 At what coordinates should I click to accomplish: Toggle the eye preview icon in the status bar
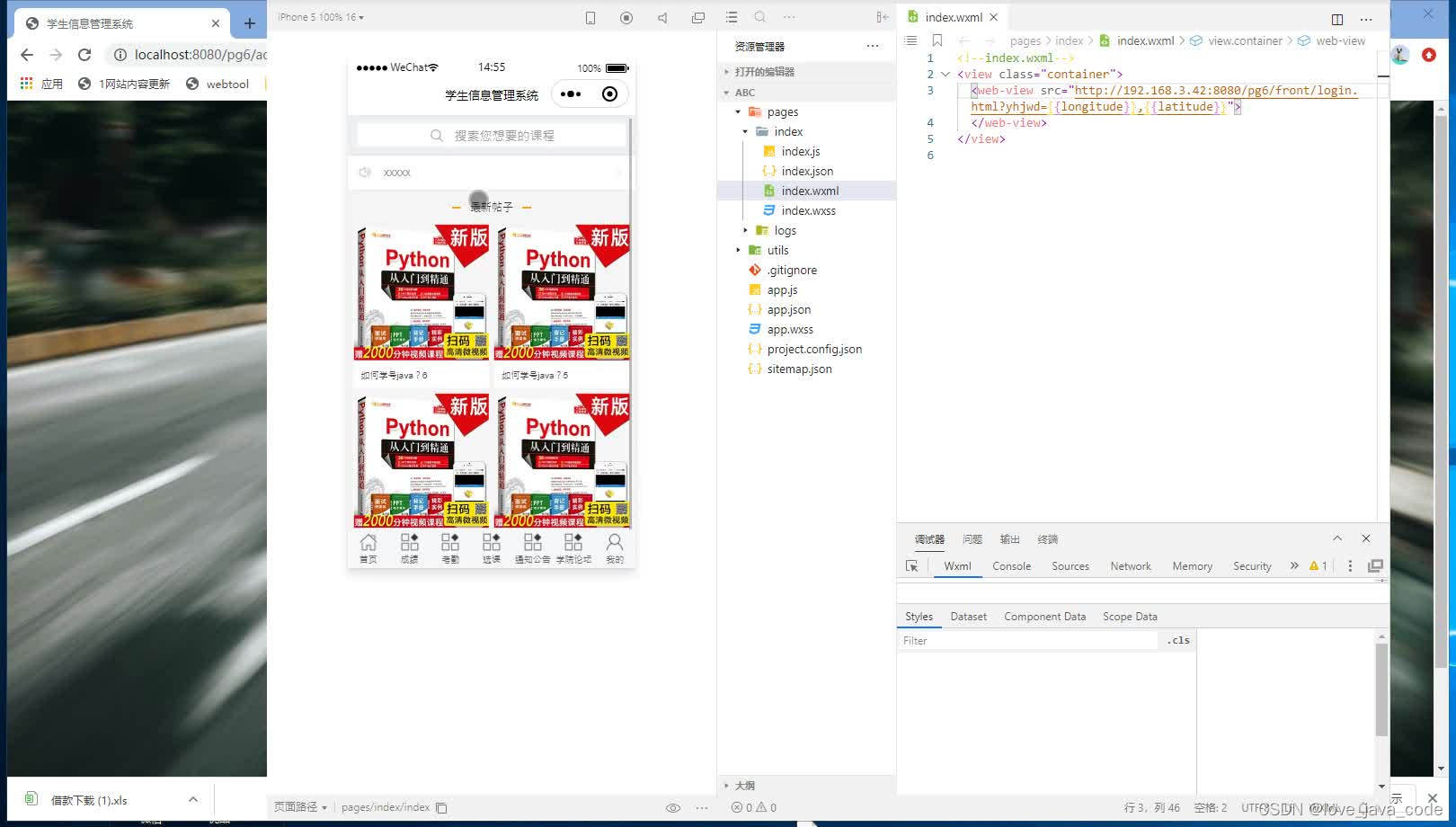(x=673, y=807)
